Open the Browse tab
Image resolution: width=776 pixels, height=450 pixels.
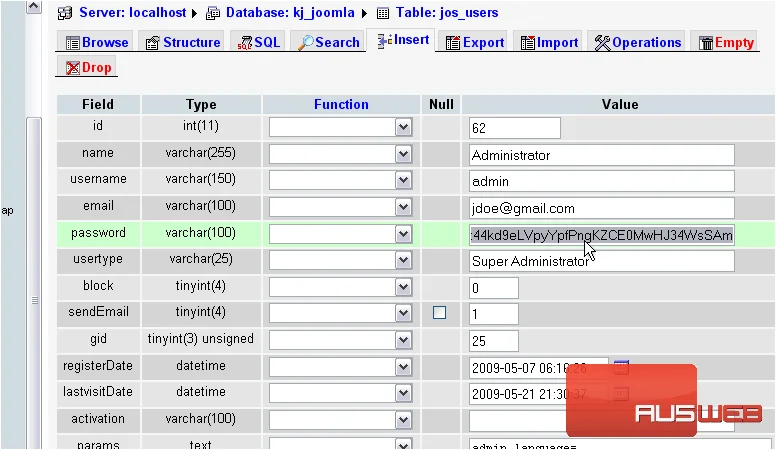tap(97, 43)
